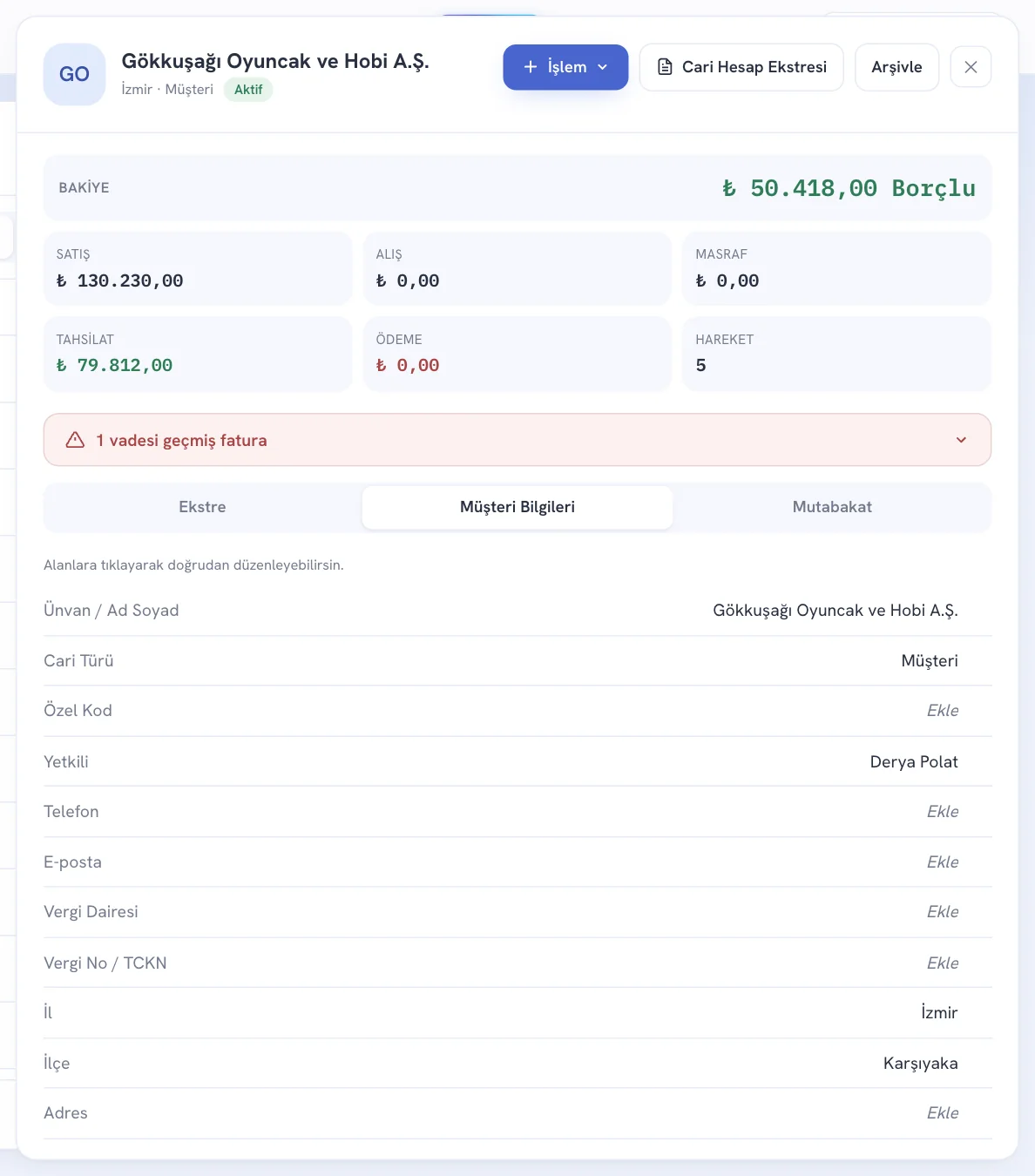This screenshot has width=1035, height=1176.
Task: Click the Satış total 130.230,00
Action: click(120, 280)
